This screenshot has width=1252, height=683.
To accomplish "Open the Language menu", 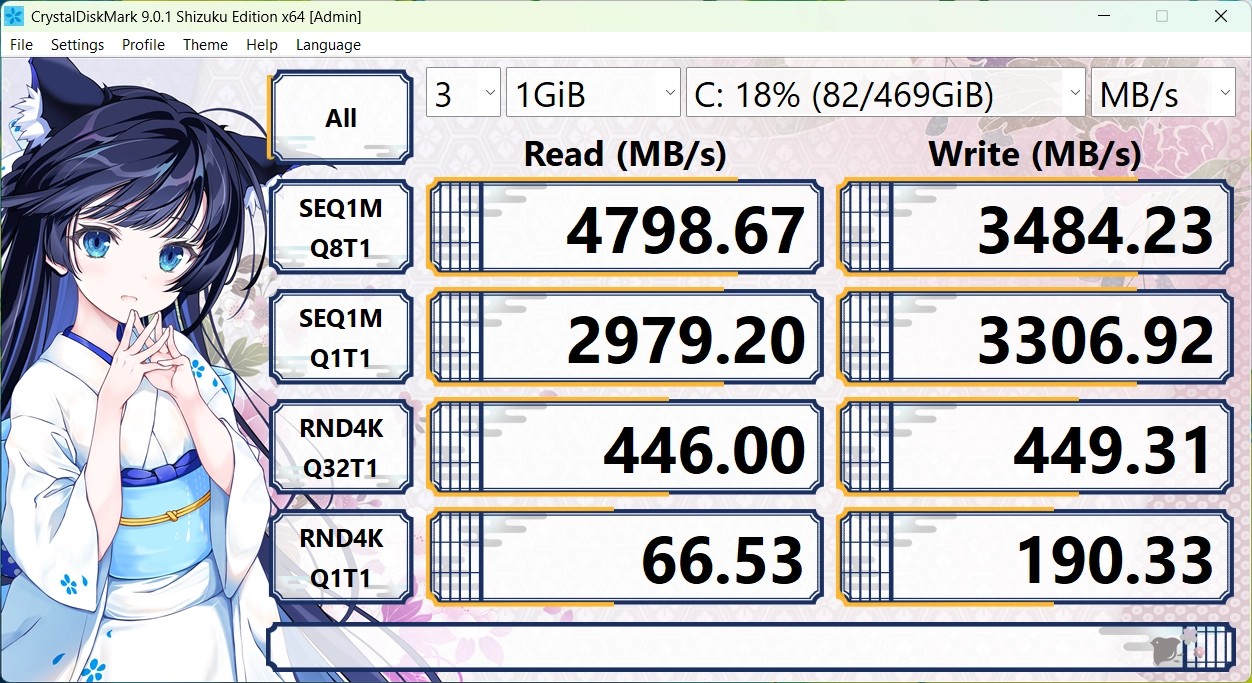I will [328, 45].
